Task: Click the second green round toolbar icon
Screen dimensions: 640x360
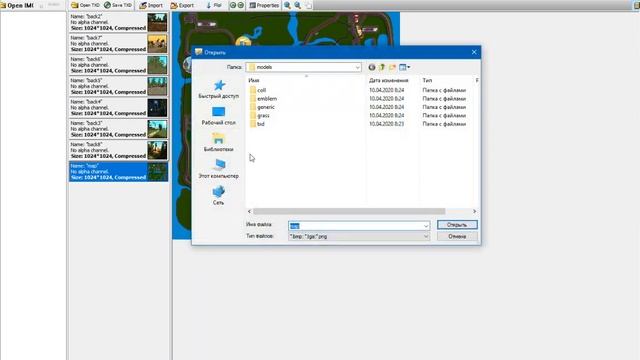Action: click(241, 5)
